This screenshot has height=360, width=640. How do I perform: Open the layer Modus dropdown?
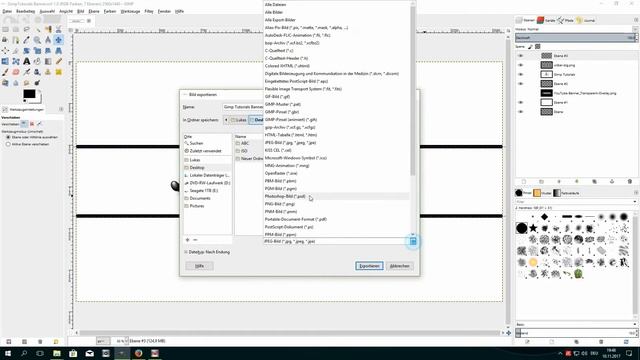pyautogui.click(x=635, y=29)
